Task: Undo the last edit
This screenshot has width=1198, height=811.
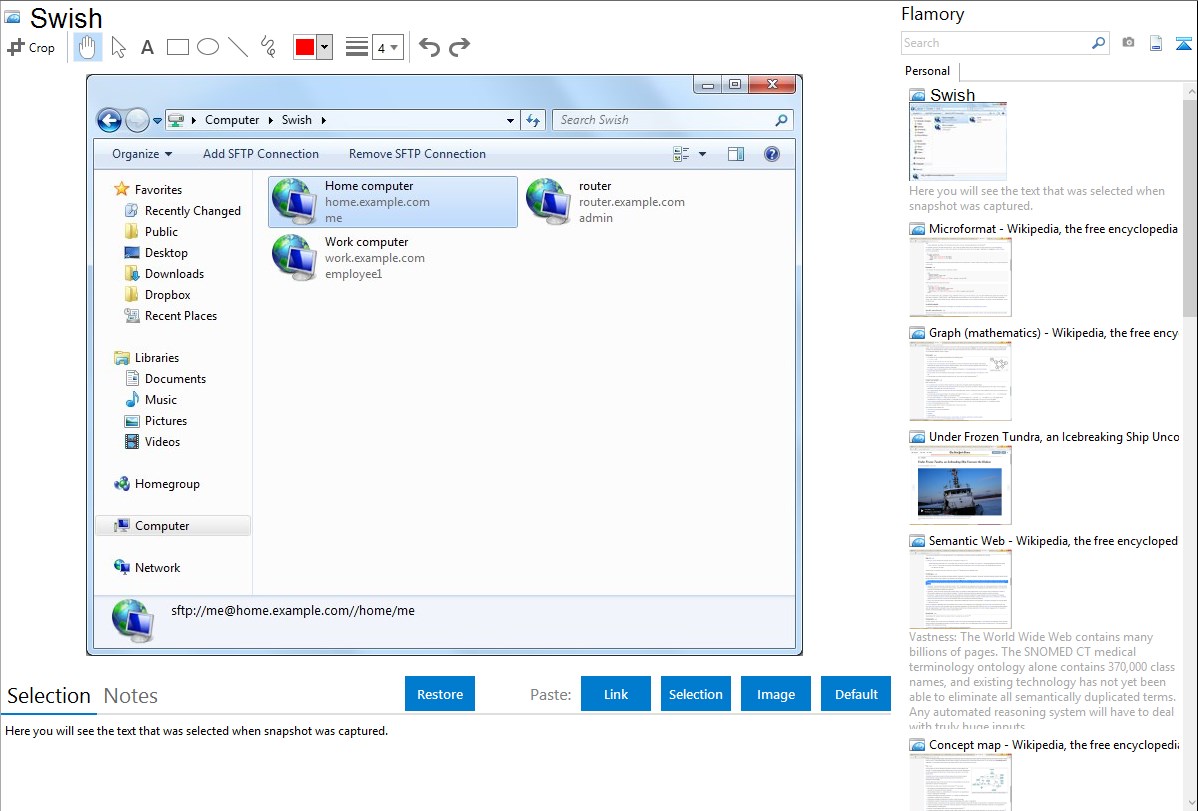Action: (x=429, y=47)
